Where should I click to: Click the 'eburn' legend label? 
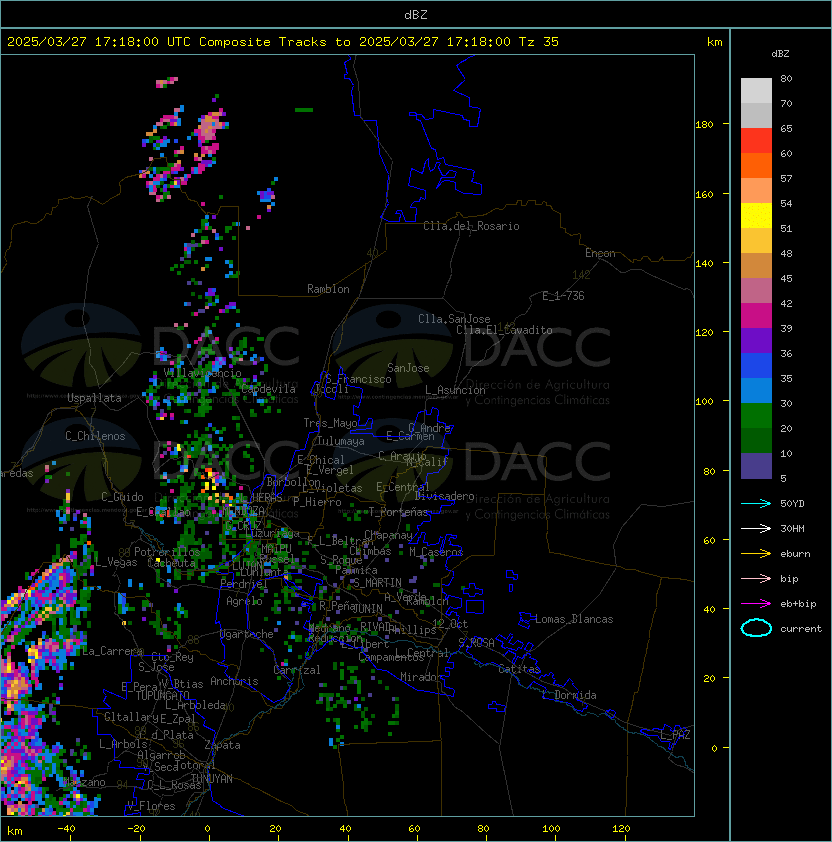click(795, 554)
